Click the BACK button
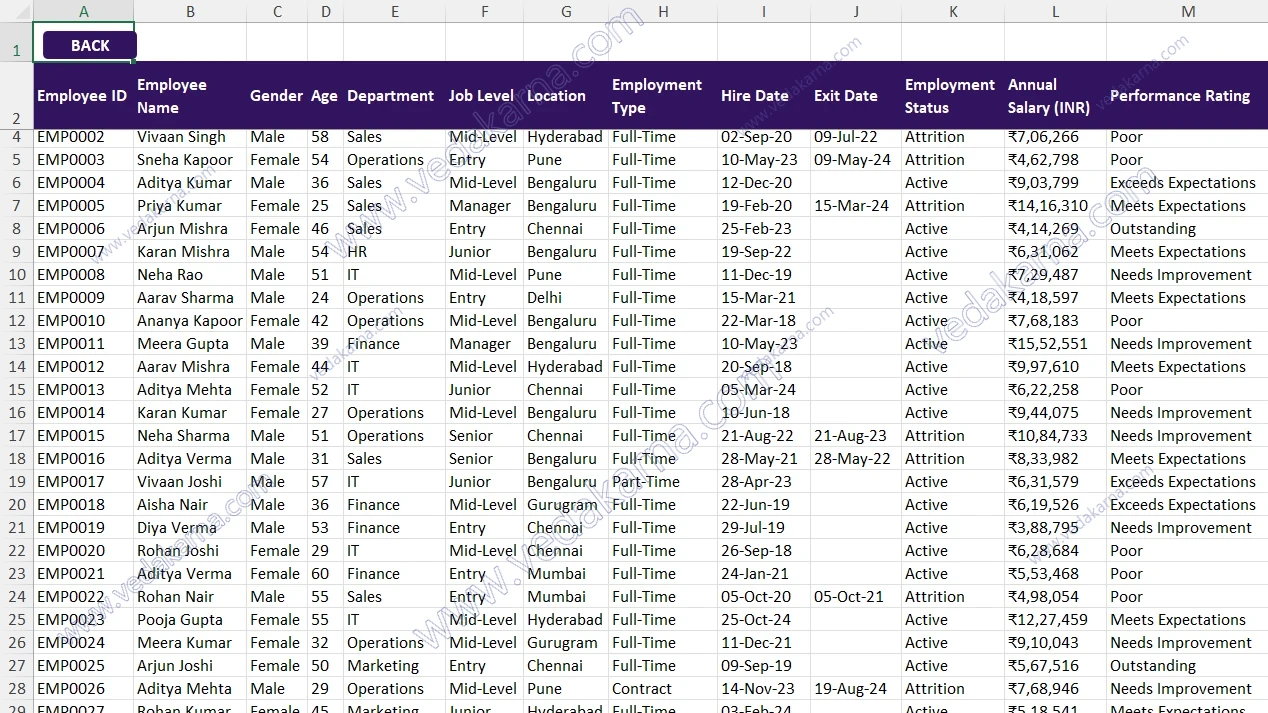The height and width of the screenshot is (713, 1268). tap(90, 45)
